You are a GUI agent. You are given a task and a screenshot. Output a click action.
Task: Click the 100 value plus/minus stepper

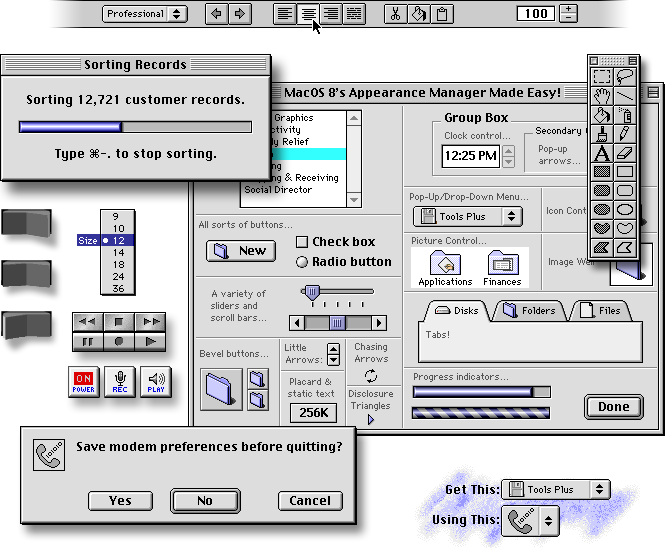[x=568, y=14]
